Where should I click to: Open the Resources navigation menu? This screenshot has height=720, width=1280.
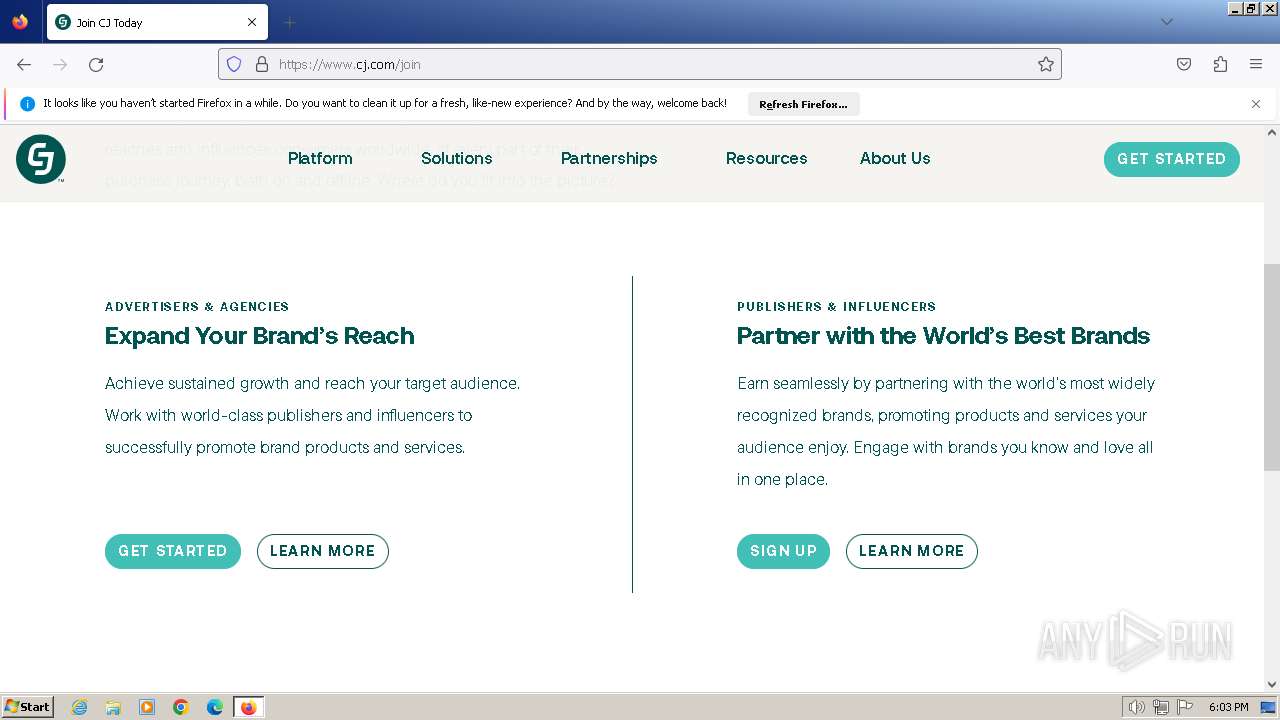[x=767, y=158]
